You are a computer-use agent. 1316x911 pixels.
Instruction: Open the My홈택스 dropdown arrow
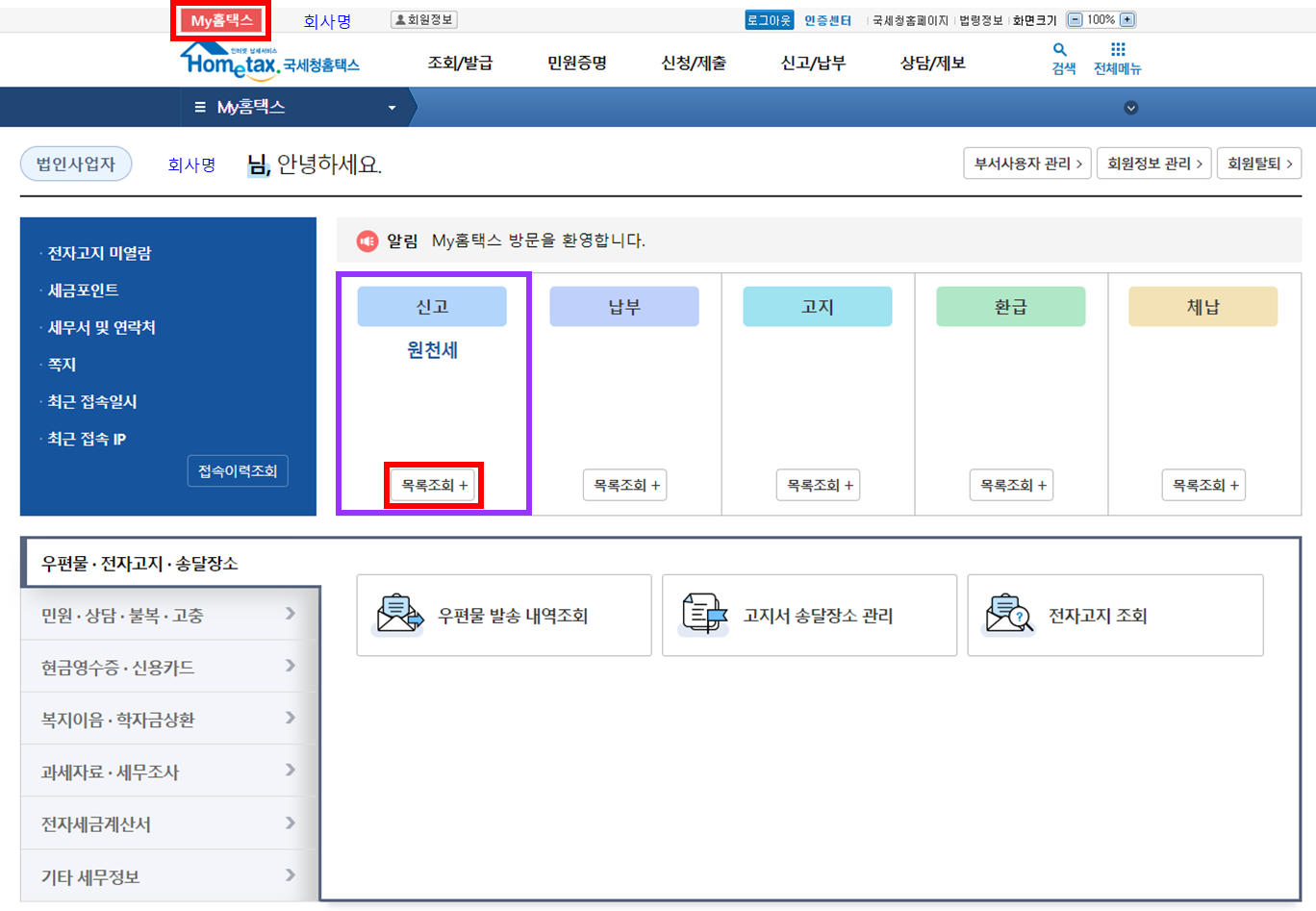click(392, 108)
